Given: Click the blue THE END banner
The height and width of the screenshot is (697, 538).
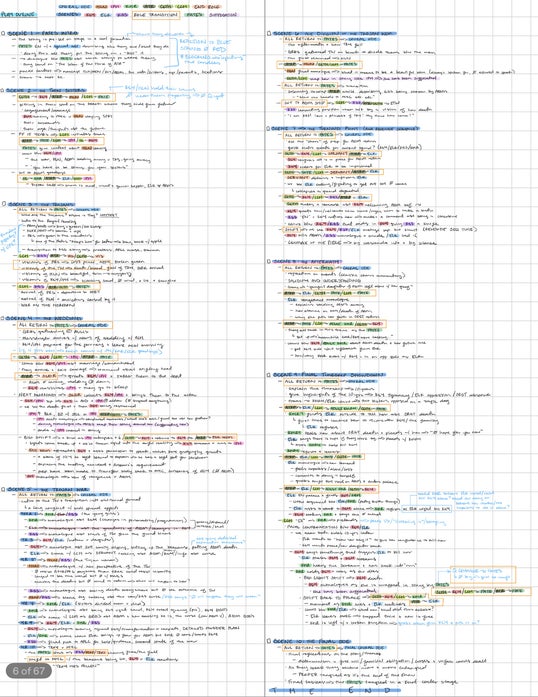Looking at the screenshot, I should point(334,690).
